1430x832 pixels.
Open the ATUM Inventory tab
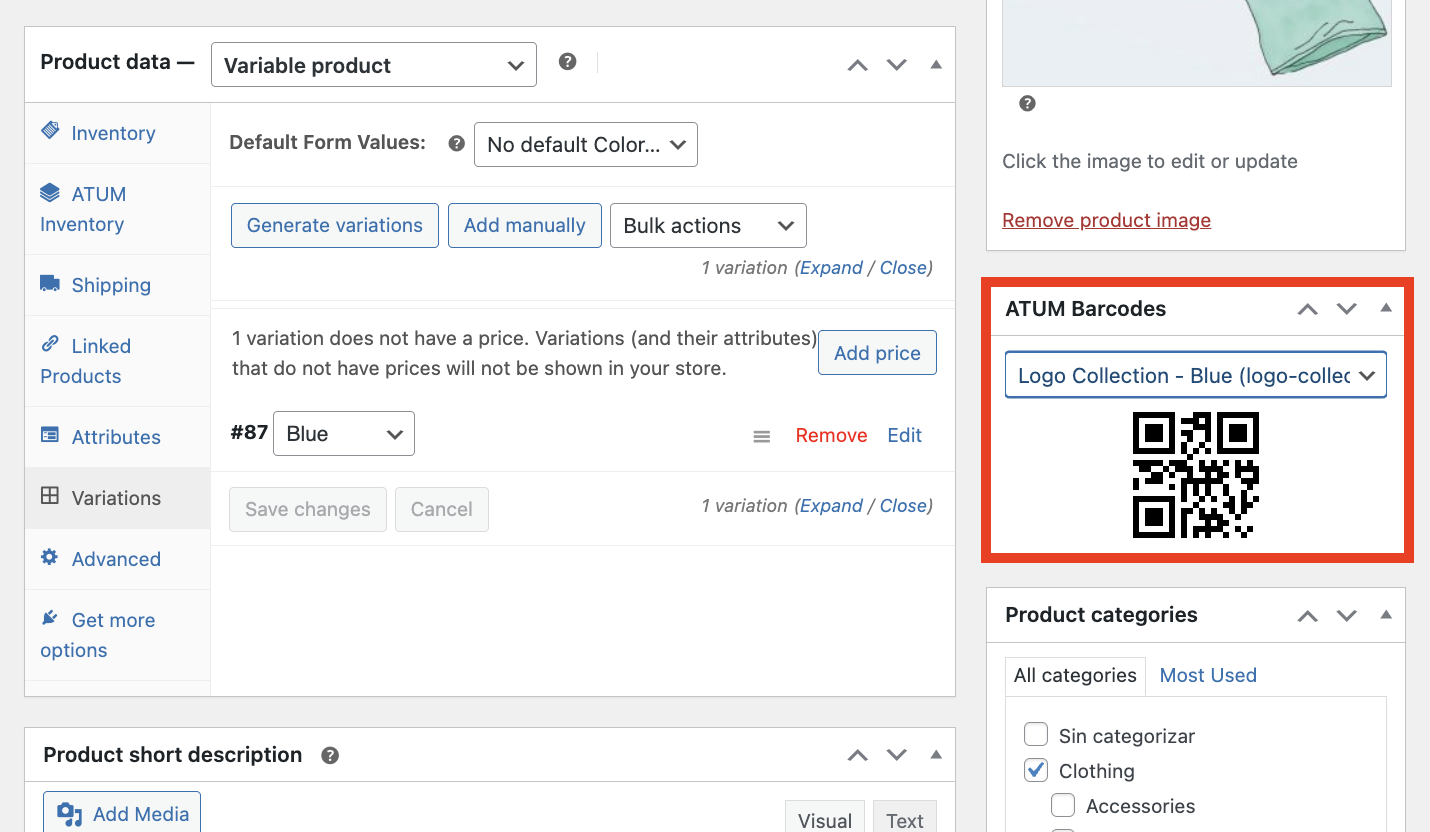(118, 209)
